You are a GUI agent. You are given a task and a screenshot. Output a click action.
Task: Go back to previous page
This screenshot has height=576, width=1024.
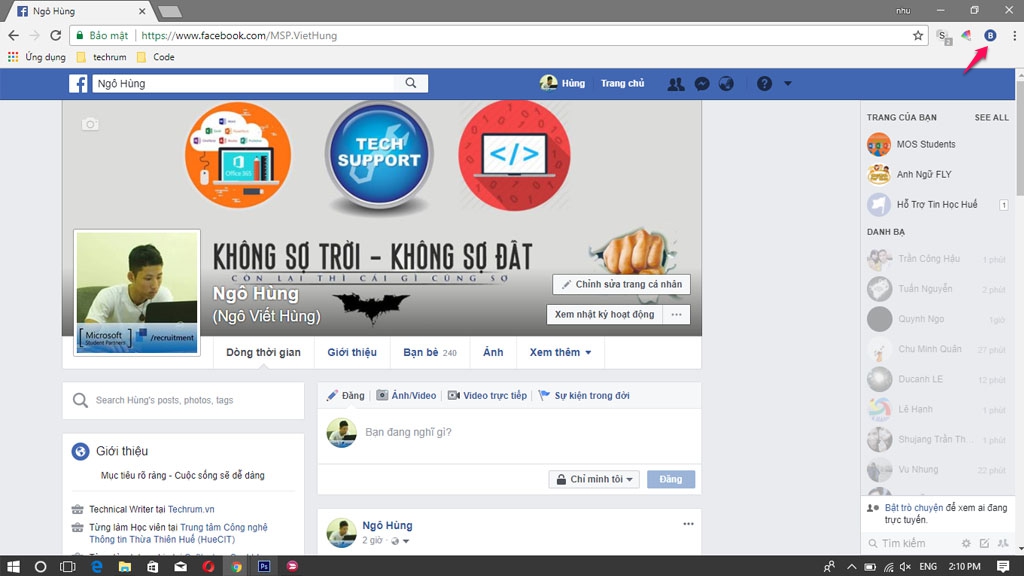tap(14, 35)
